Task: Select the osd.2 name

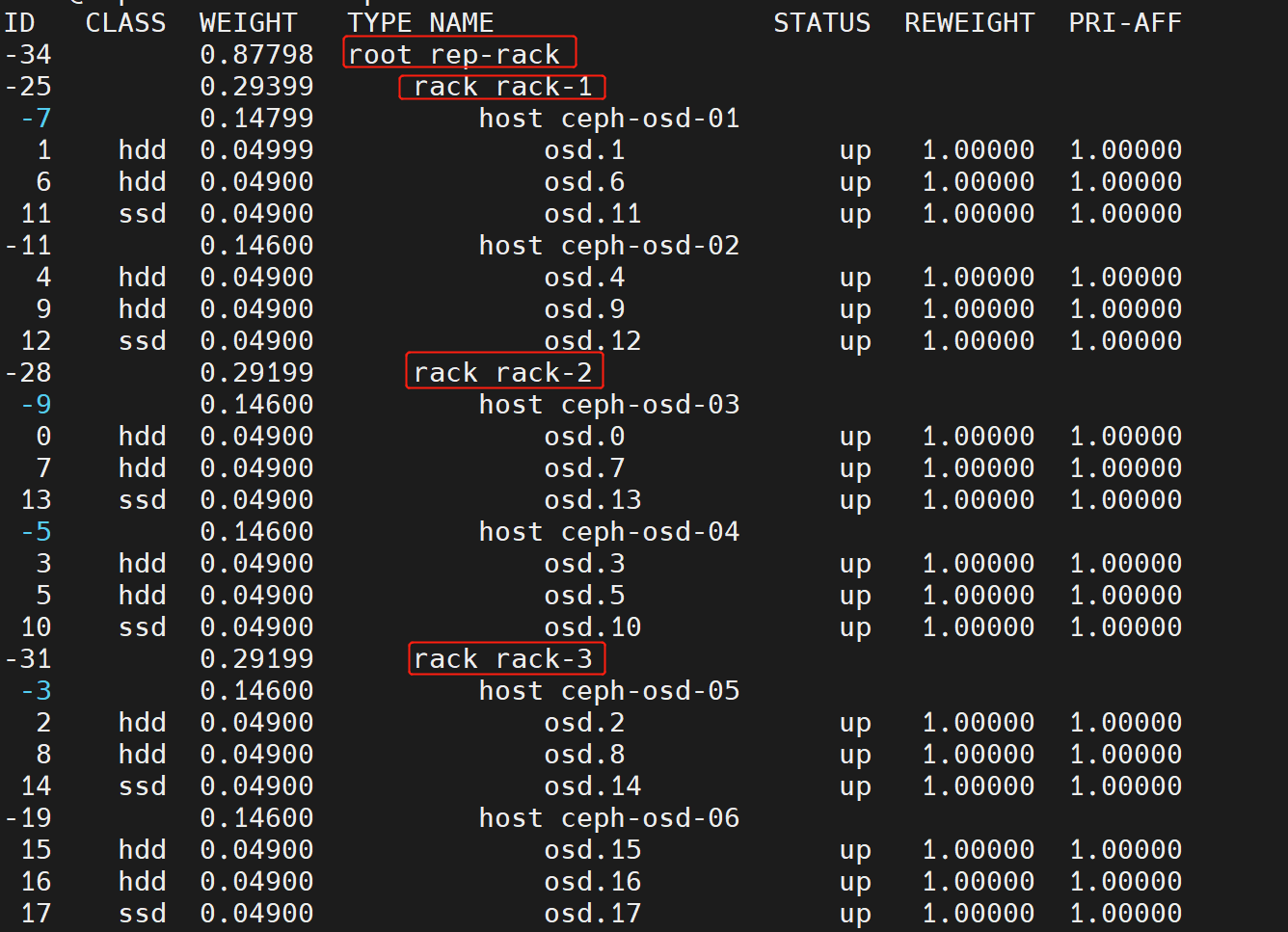Action: 584,723
